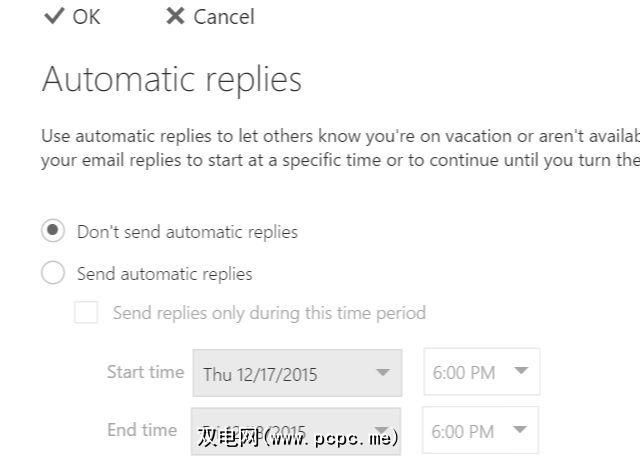
Task: Click the Cancel X icon
Action: 175,16
